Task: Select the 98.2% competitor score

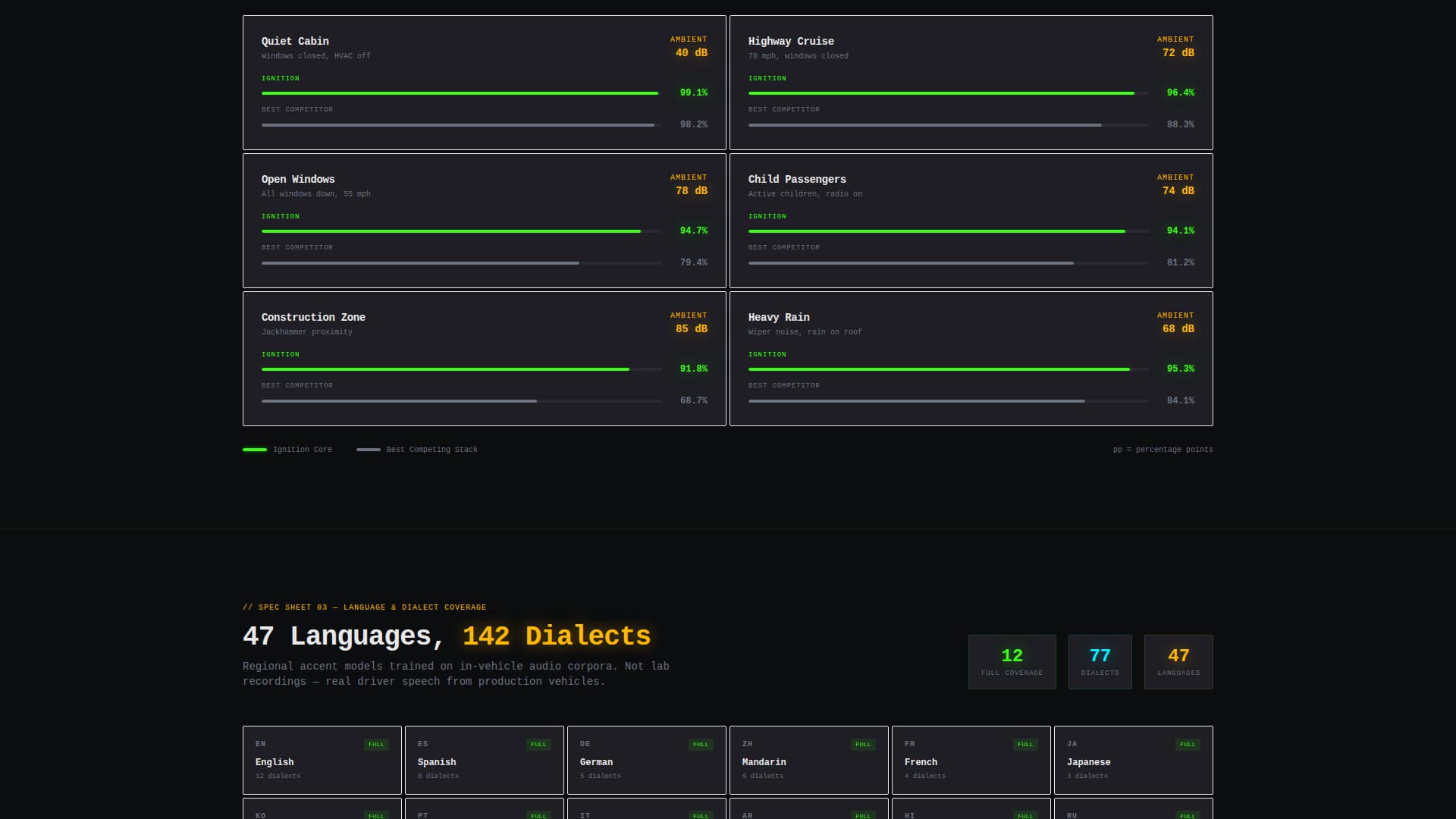Action: click(x=694, y=124)
